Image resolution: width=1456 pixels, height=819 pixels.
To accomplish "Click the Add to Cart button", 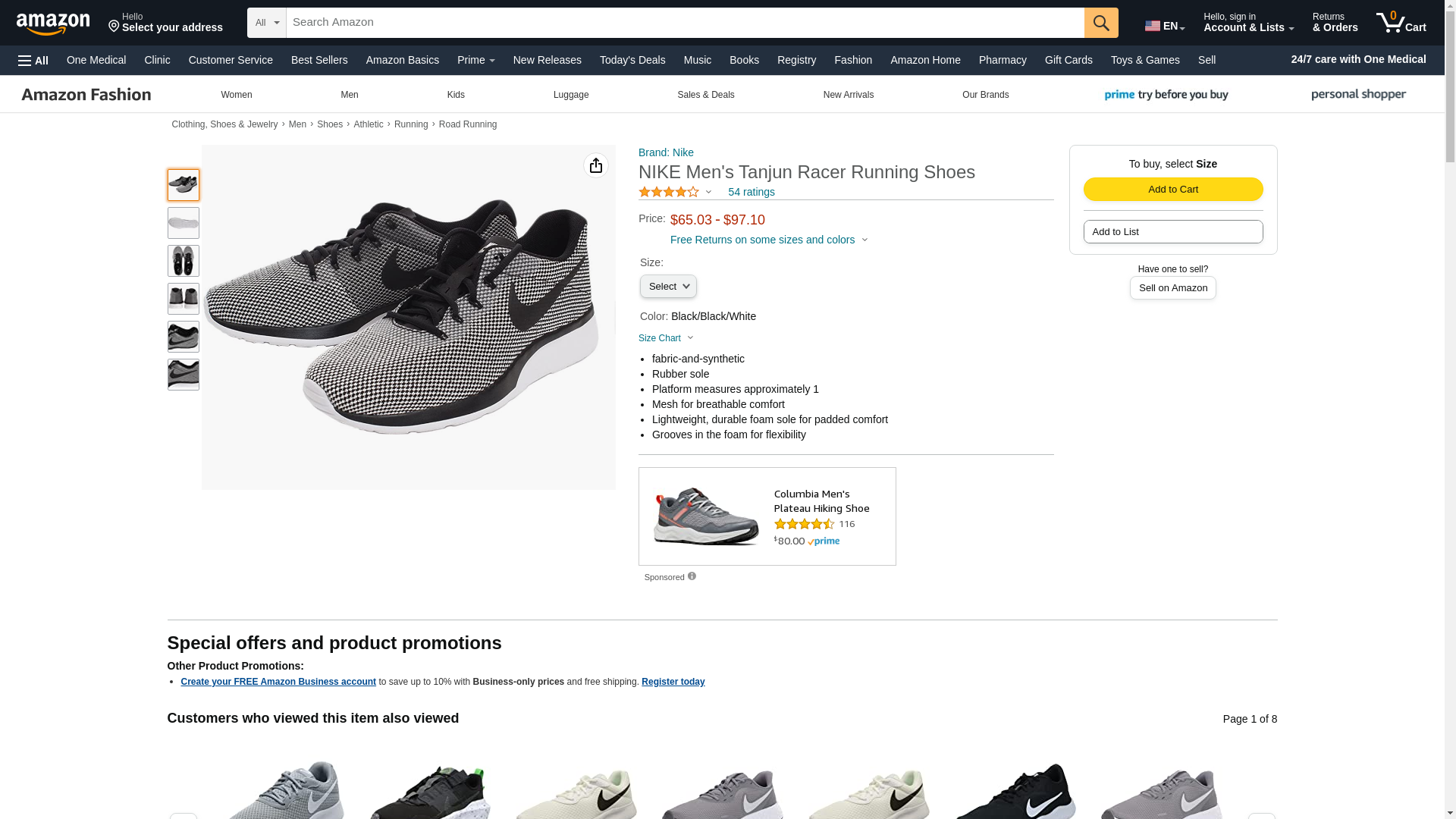I will (x=1172, y=190).
